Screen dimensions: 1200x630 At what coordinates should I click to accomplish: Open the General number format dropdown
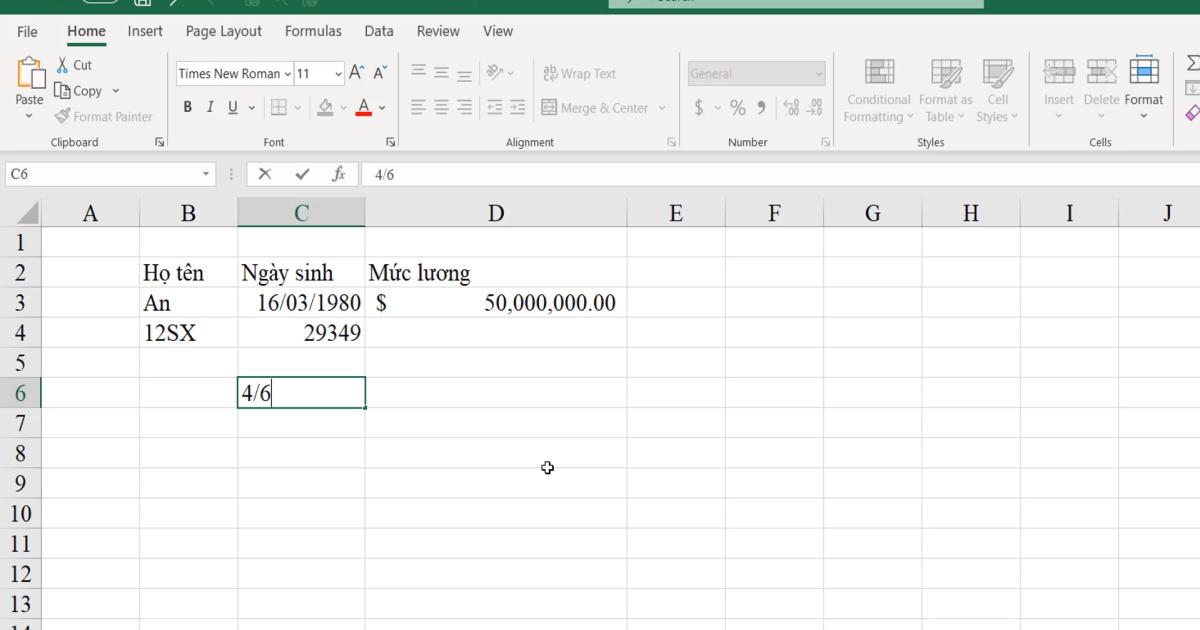point(820,73)
